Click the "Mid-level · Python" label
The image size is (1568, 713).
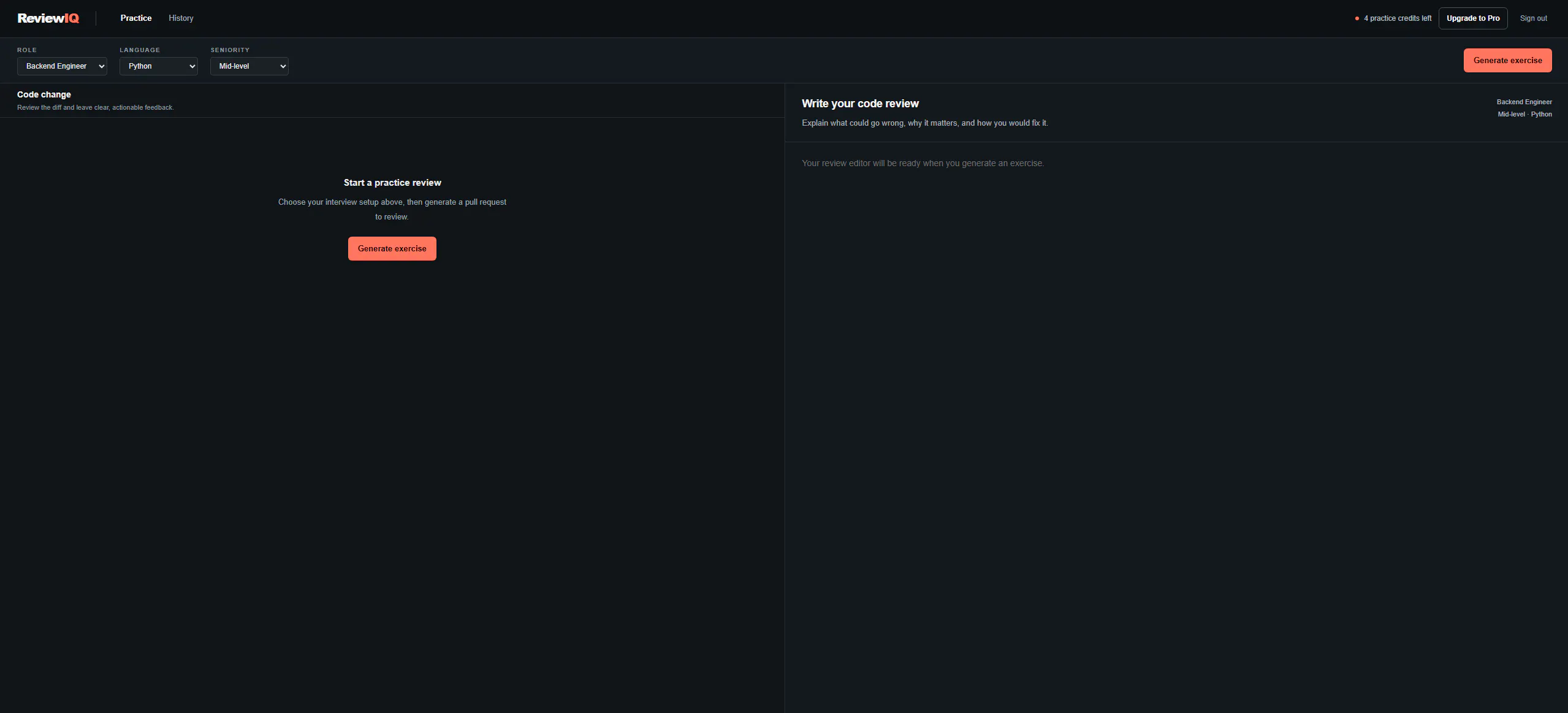[1524, 114]
